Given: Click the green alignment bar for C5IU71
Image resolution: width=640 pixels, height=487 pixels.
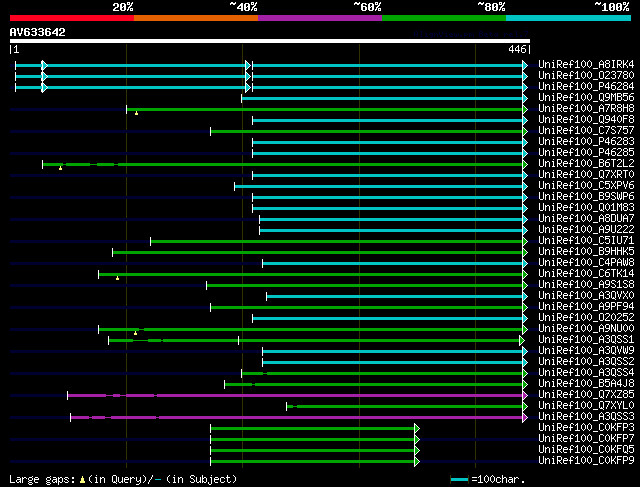Looking at the screenshot, I should [339, 242].
